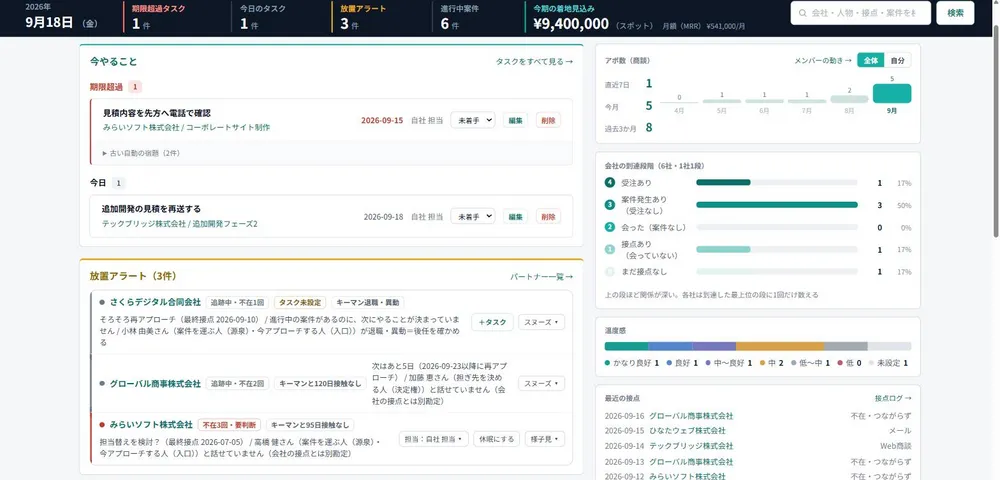Open パートナー一覧 link
This screenshot has width=1000, height=480.
click(x=541, y=277)
